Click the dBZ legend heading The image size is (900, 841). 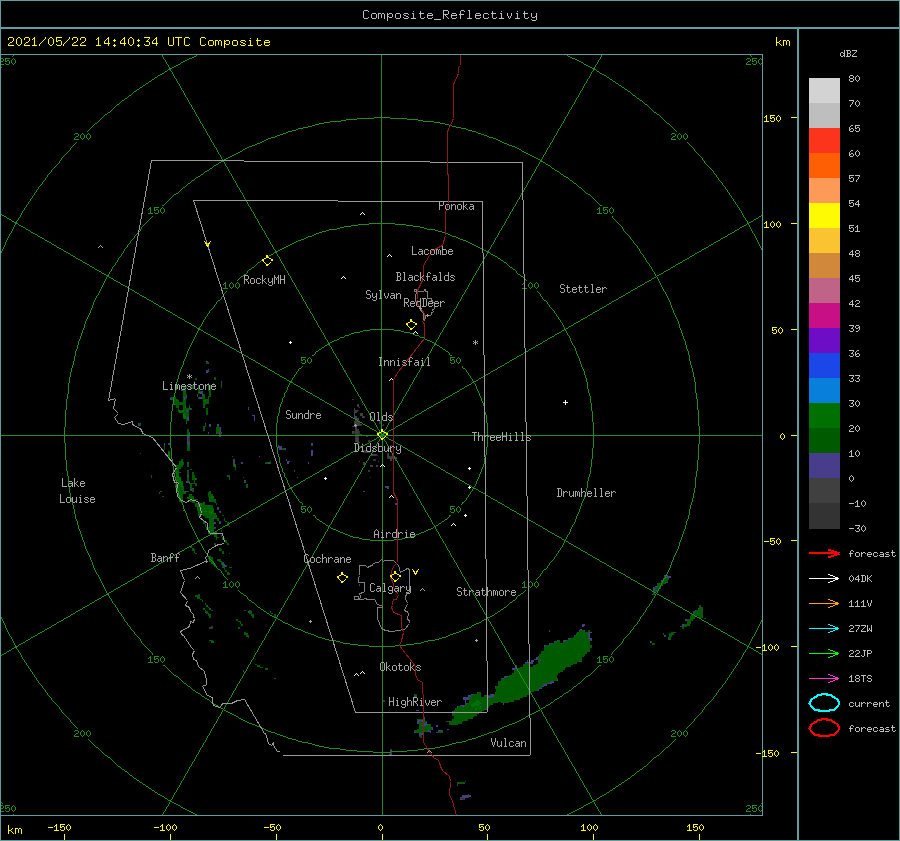coord(848,53)
